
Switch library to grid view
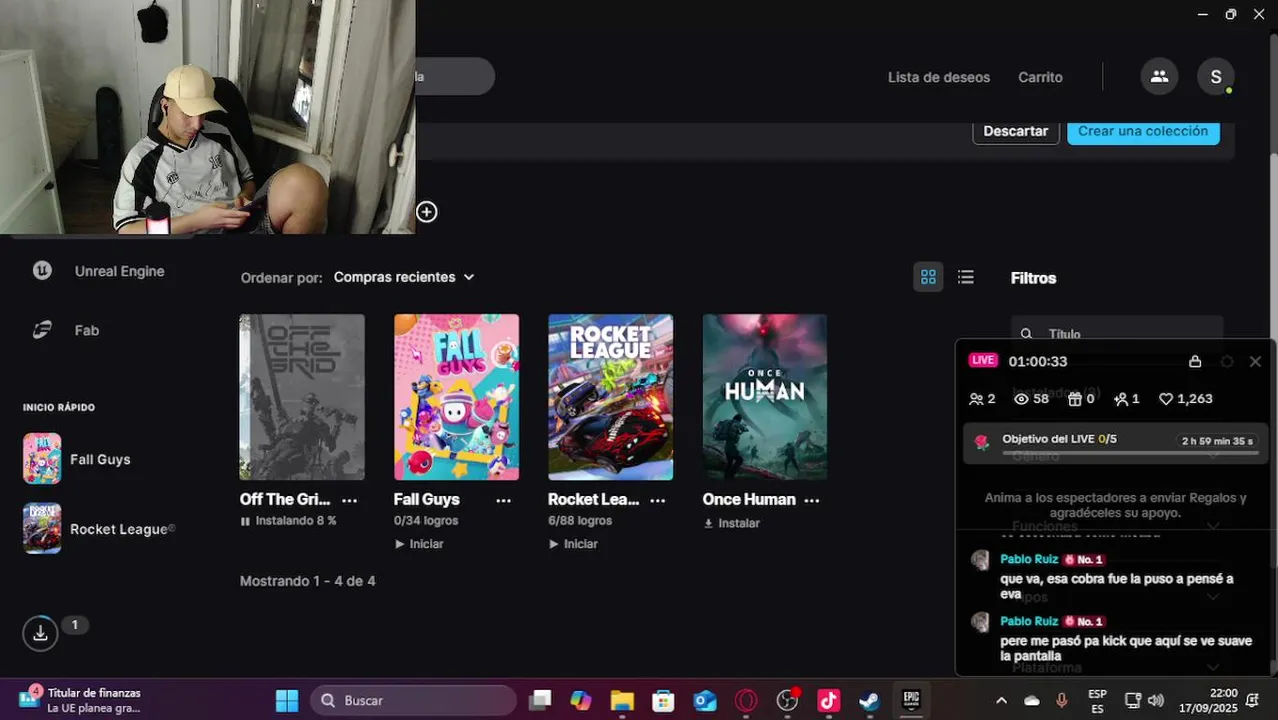(928, 277)
